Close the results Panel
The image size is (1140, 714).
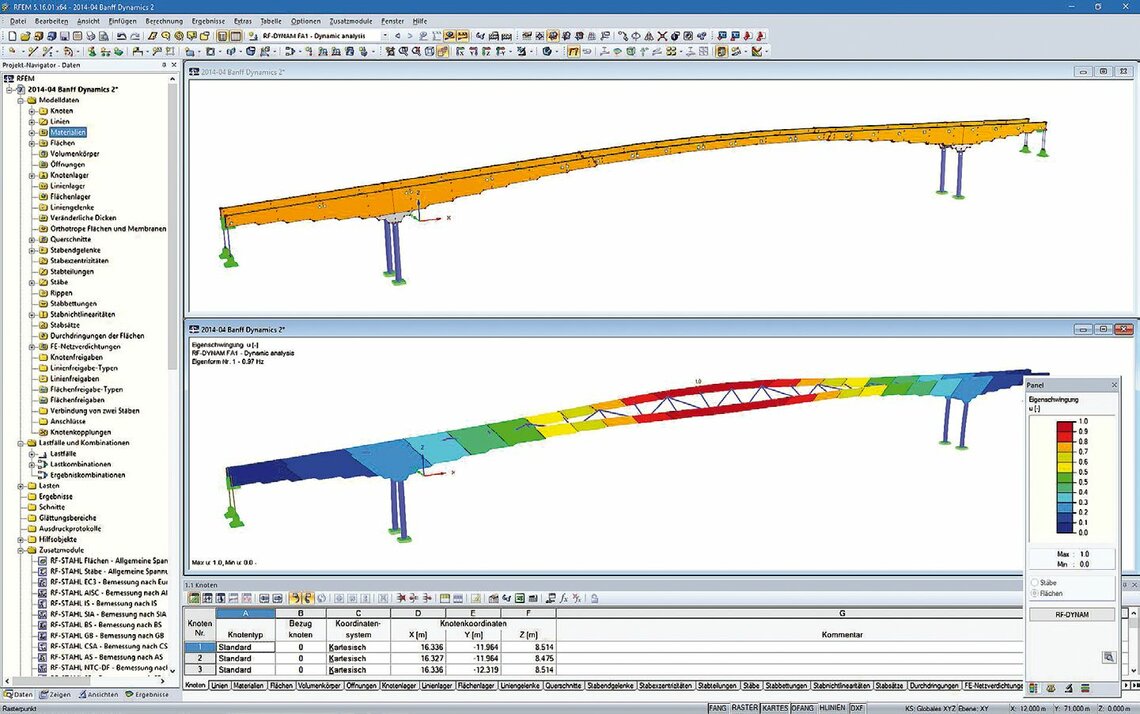tap(1114, 385)
